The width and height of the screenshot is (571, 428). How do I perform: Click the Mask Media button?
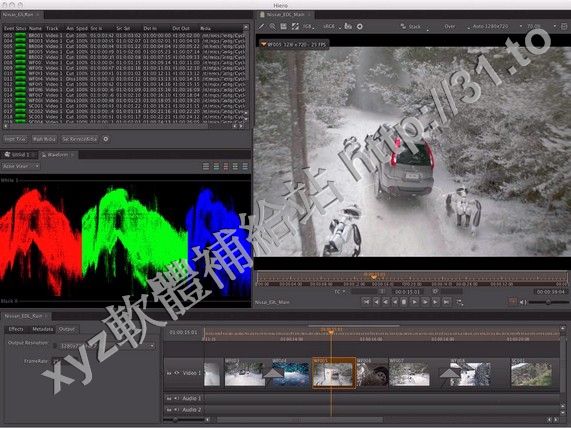point(44,139)
